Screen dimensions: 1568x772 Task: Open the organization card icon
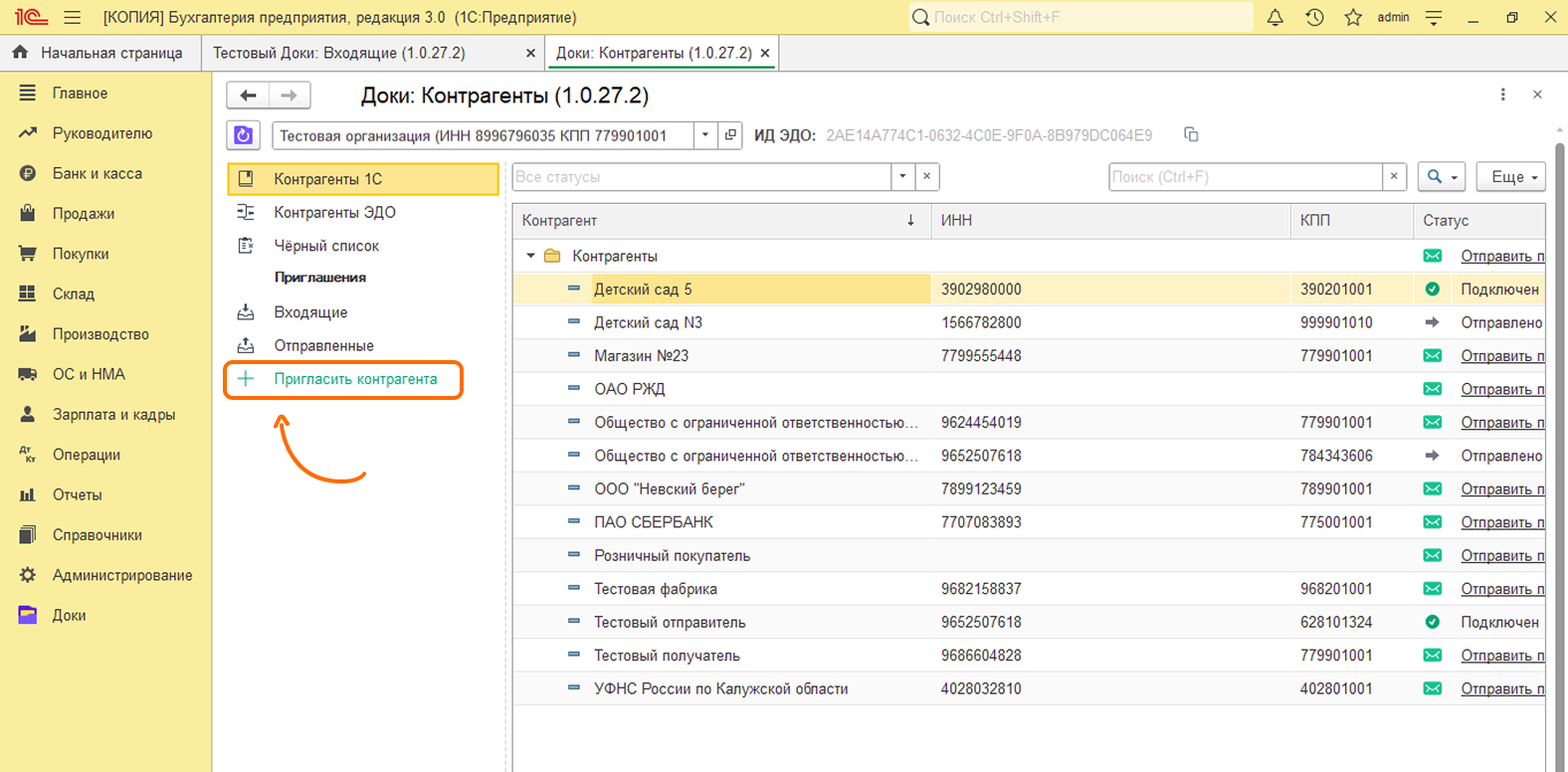[x=730, y=135]
